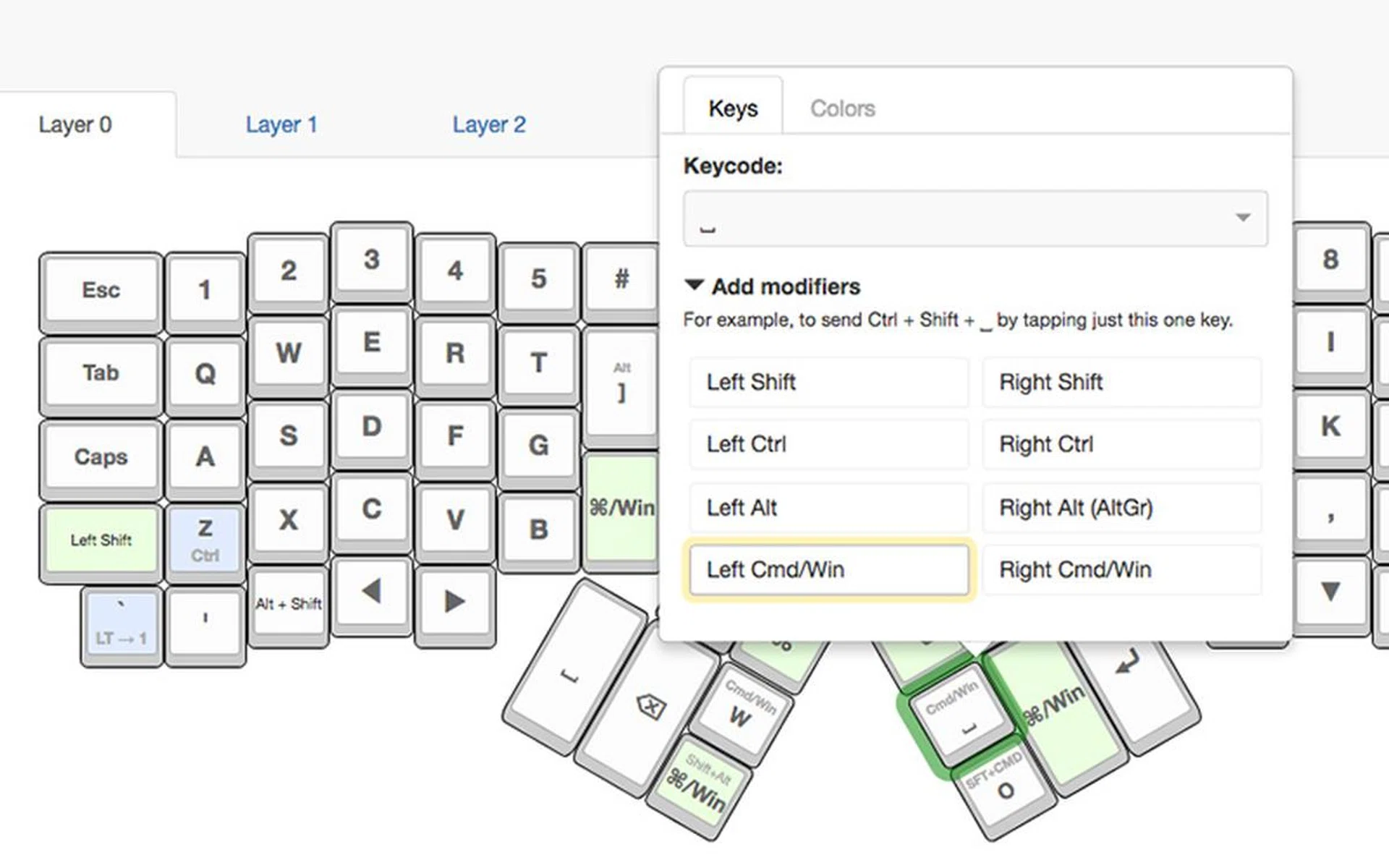Select the Enter key on right thumb cluster

(1129, 662)
